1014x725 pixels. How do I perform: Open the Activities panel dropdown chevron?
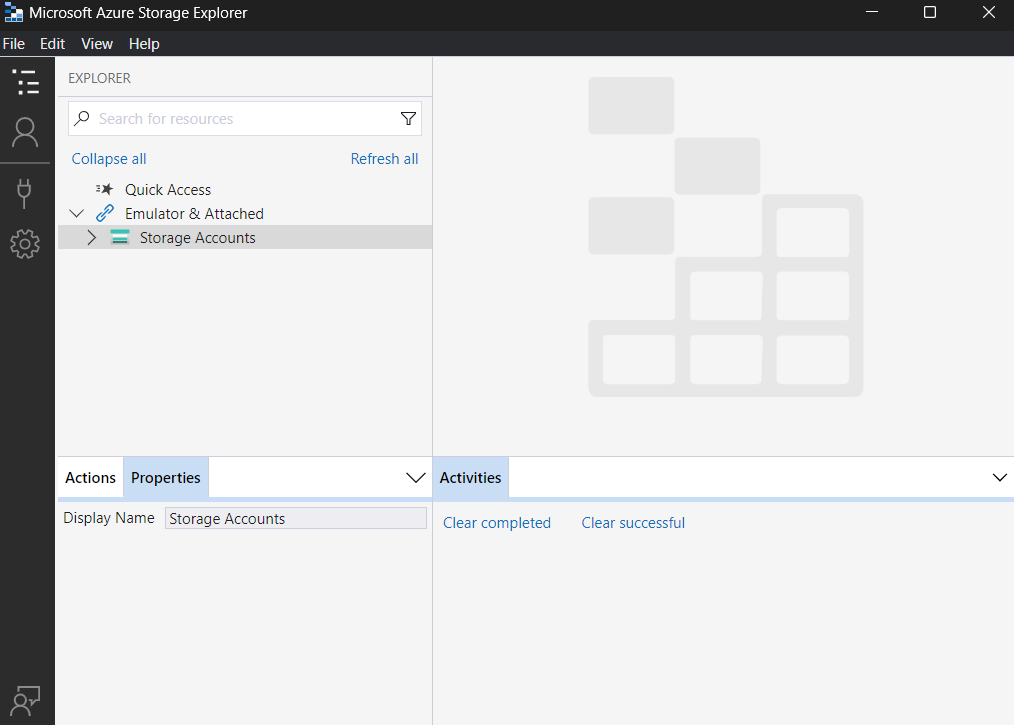click(x=1000, y=477)
